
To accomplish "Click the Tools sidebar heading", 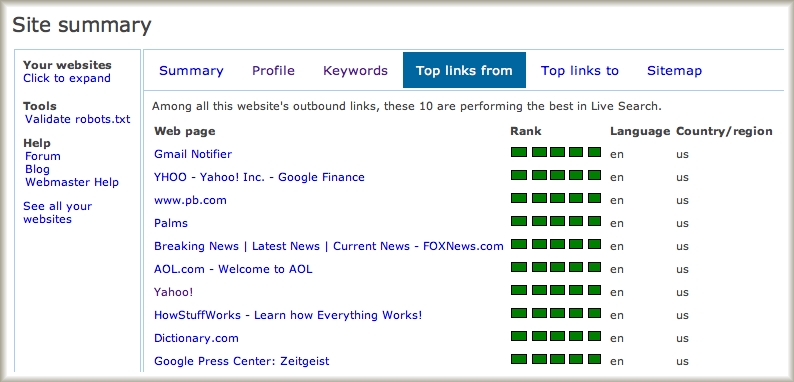I will click(39, 106).
